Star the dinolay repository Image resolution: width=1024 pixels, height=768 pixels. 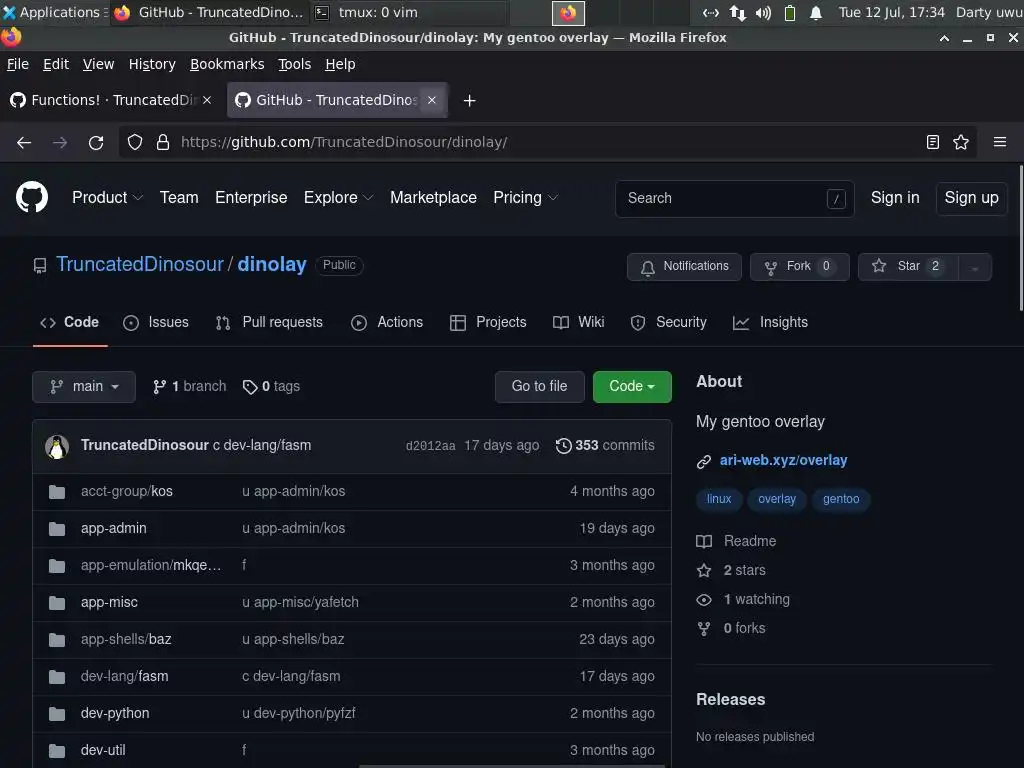pos(908,267)
